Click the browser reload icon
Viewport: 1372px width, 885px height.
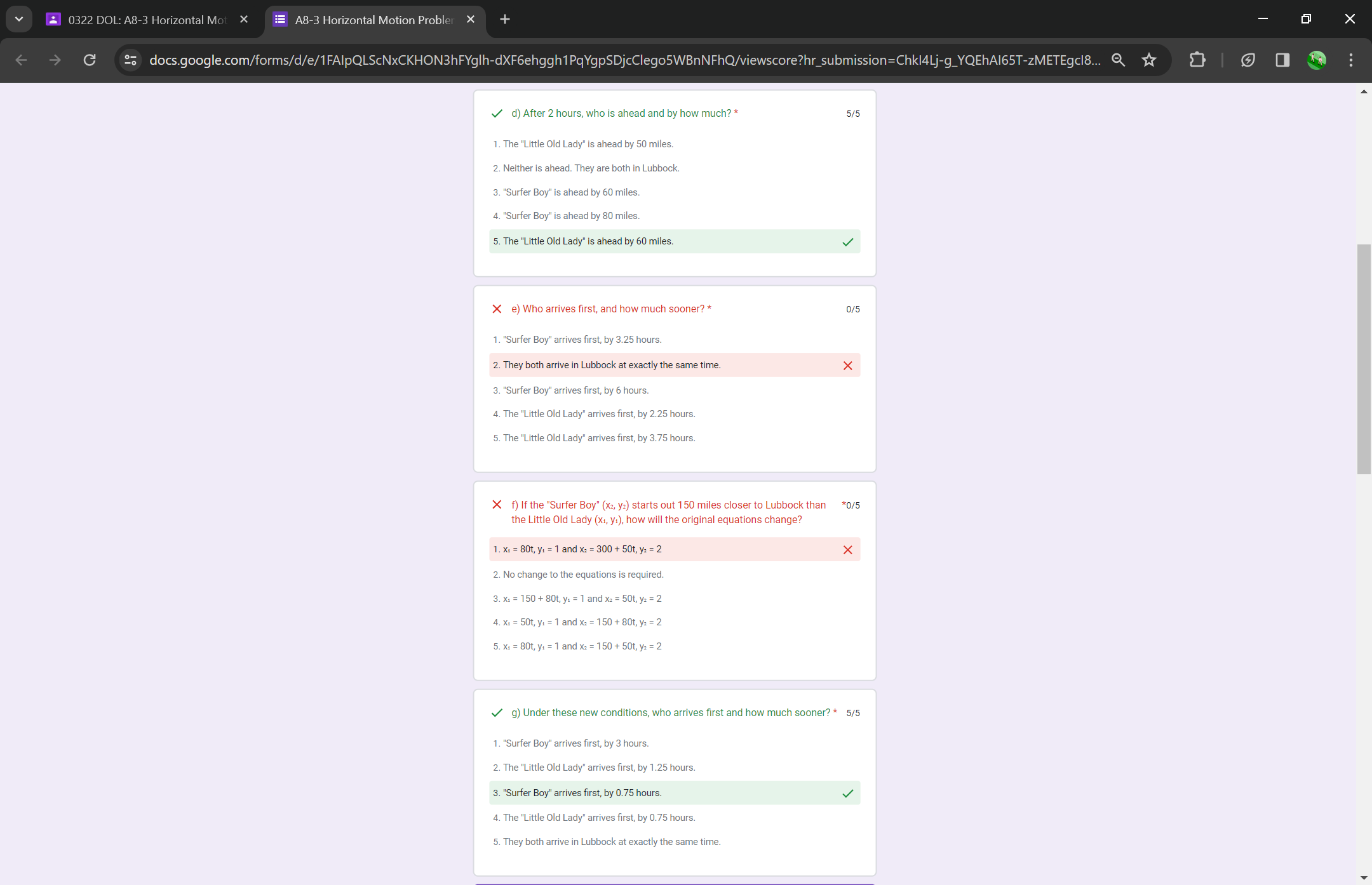point(90,60)
